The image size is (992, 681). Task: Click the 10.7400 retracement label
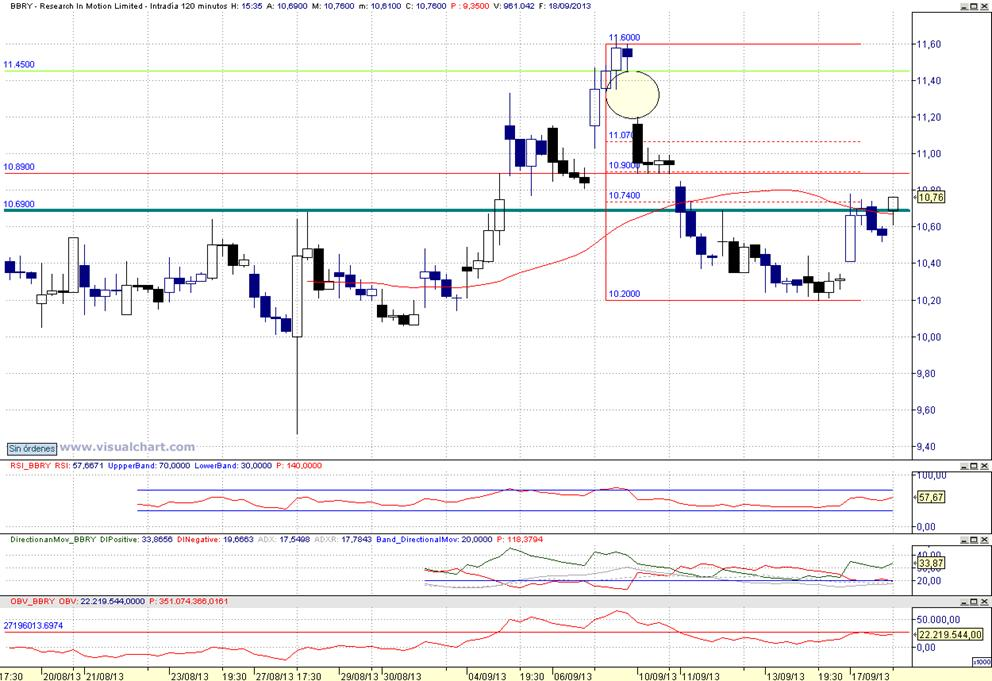[x=624, y=196]
